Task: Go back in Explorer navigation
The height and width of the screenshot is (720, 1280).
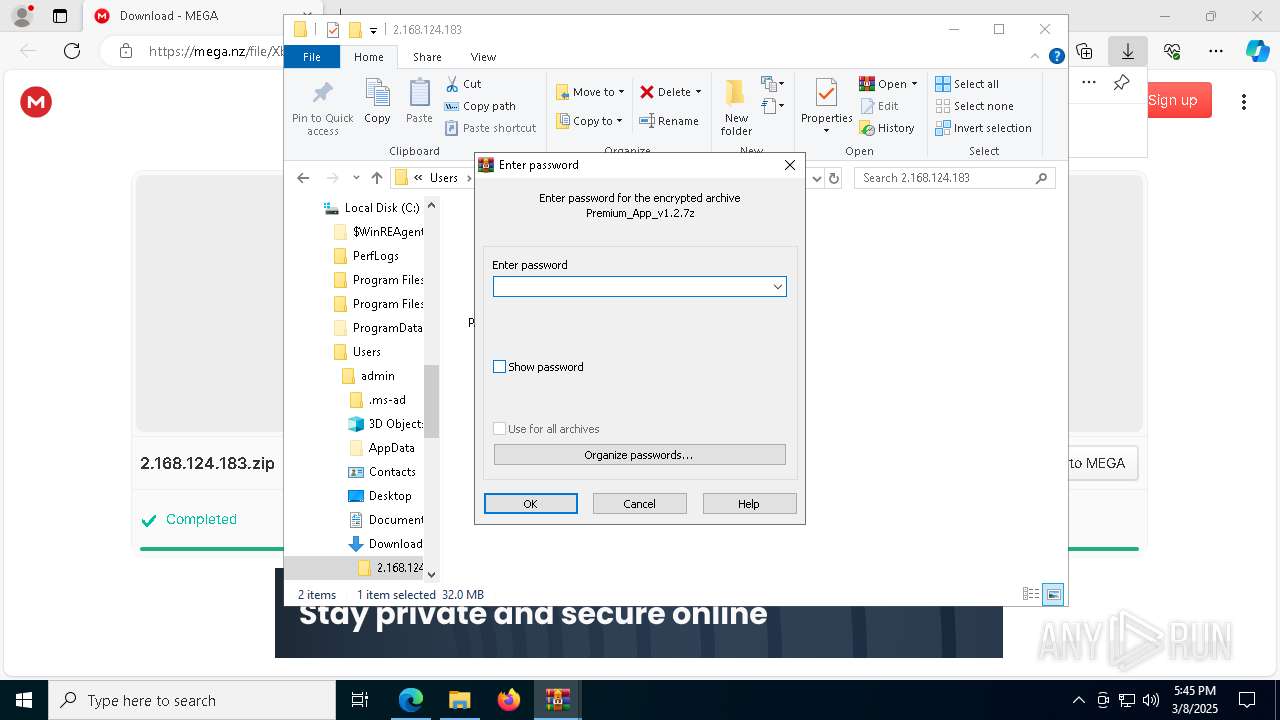Action: (303, 178)
